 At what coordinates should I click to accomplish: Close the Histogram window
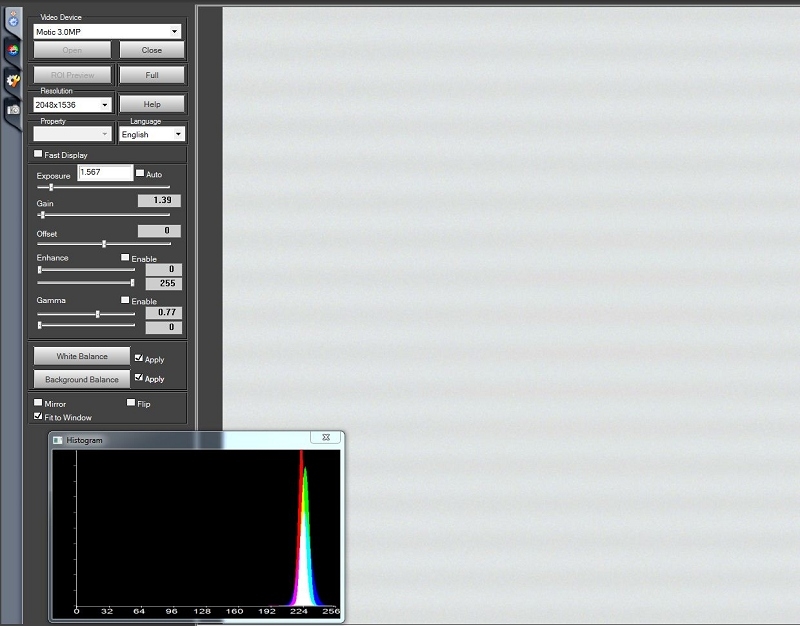pos(325,439)
